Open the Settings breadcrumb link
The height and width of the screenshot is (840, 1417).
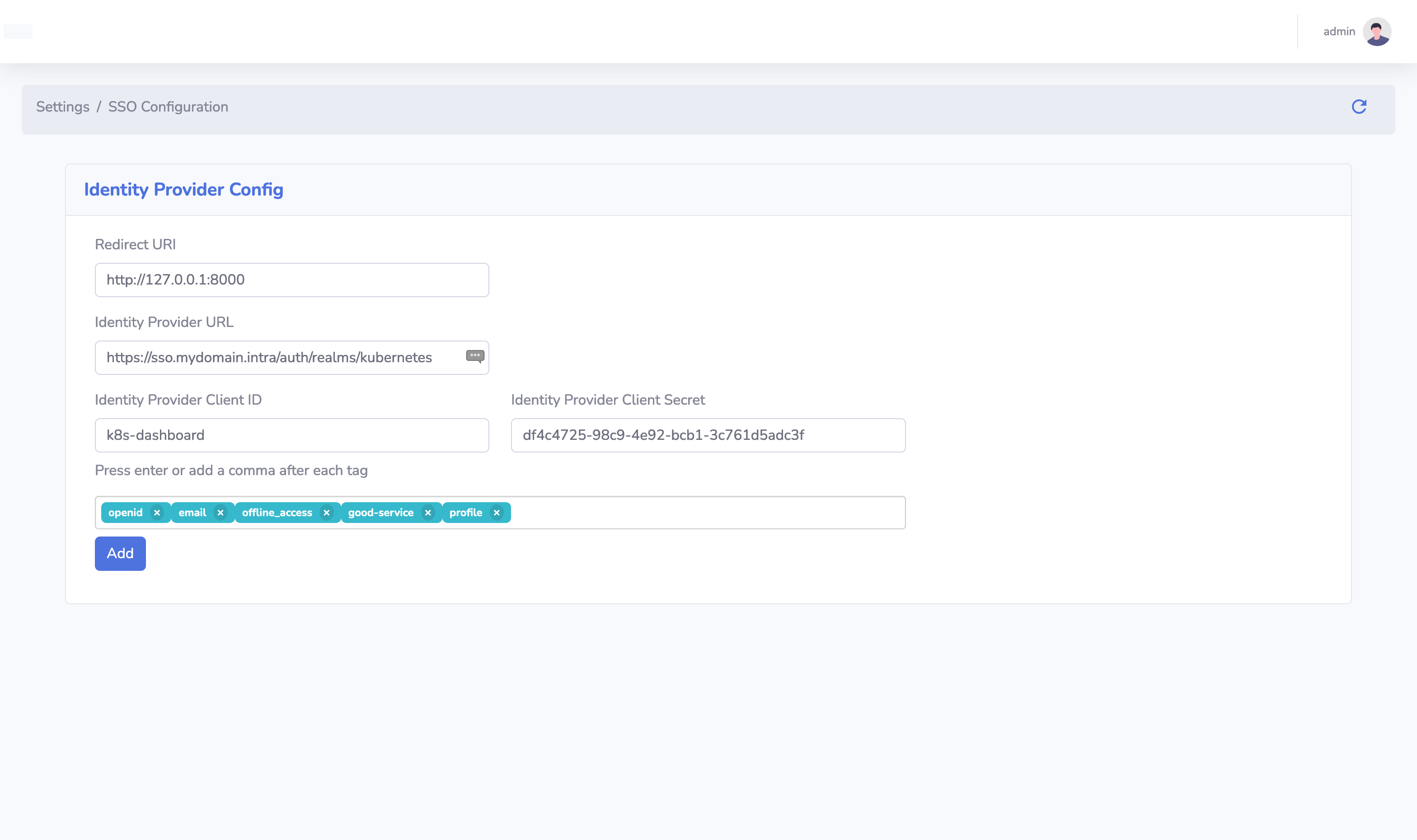pos(63,107)
